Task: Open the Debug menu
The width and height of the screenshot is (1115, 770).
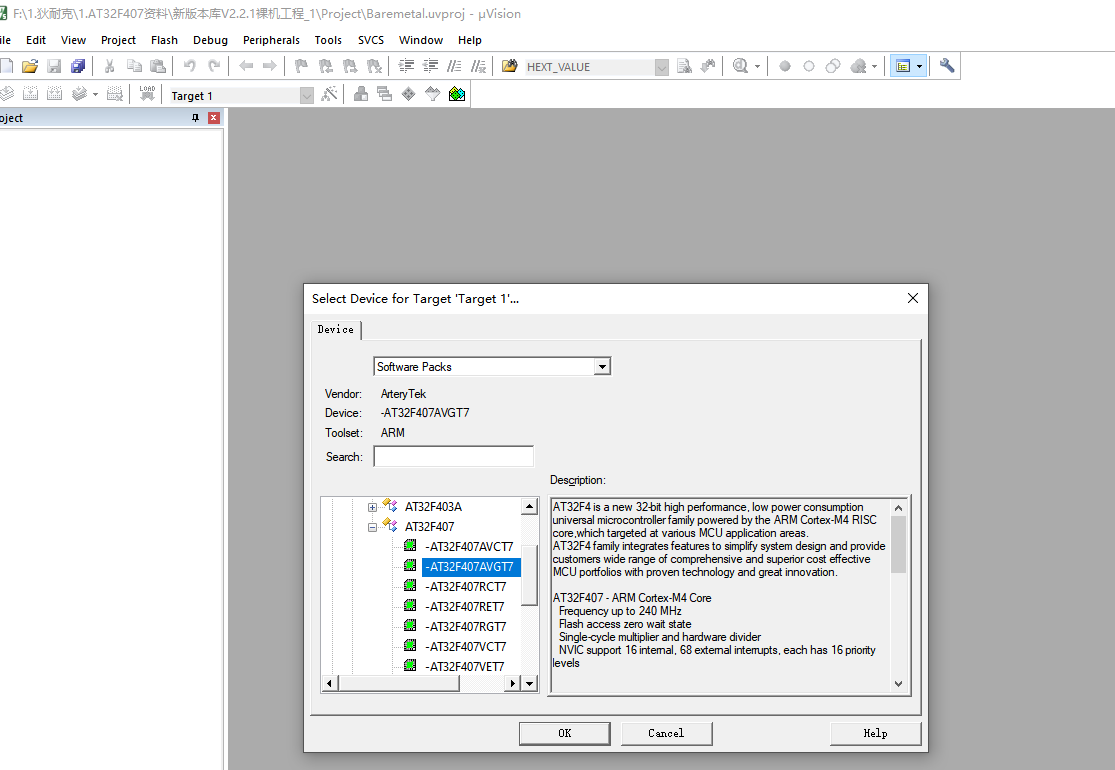Action: click(210, 41)
